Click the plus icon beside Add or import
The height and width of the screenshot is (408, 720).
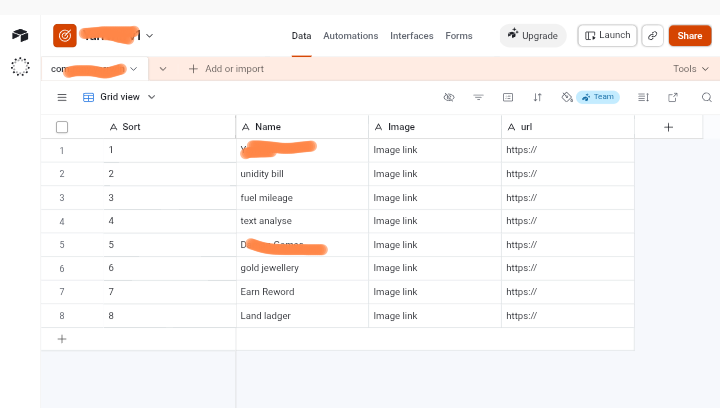pos(193,69)
